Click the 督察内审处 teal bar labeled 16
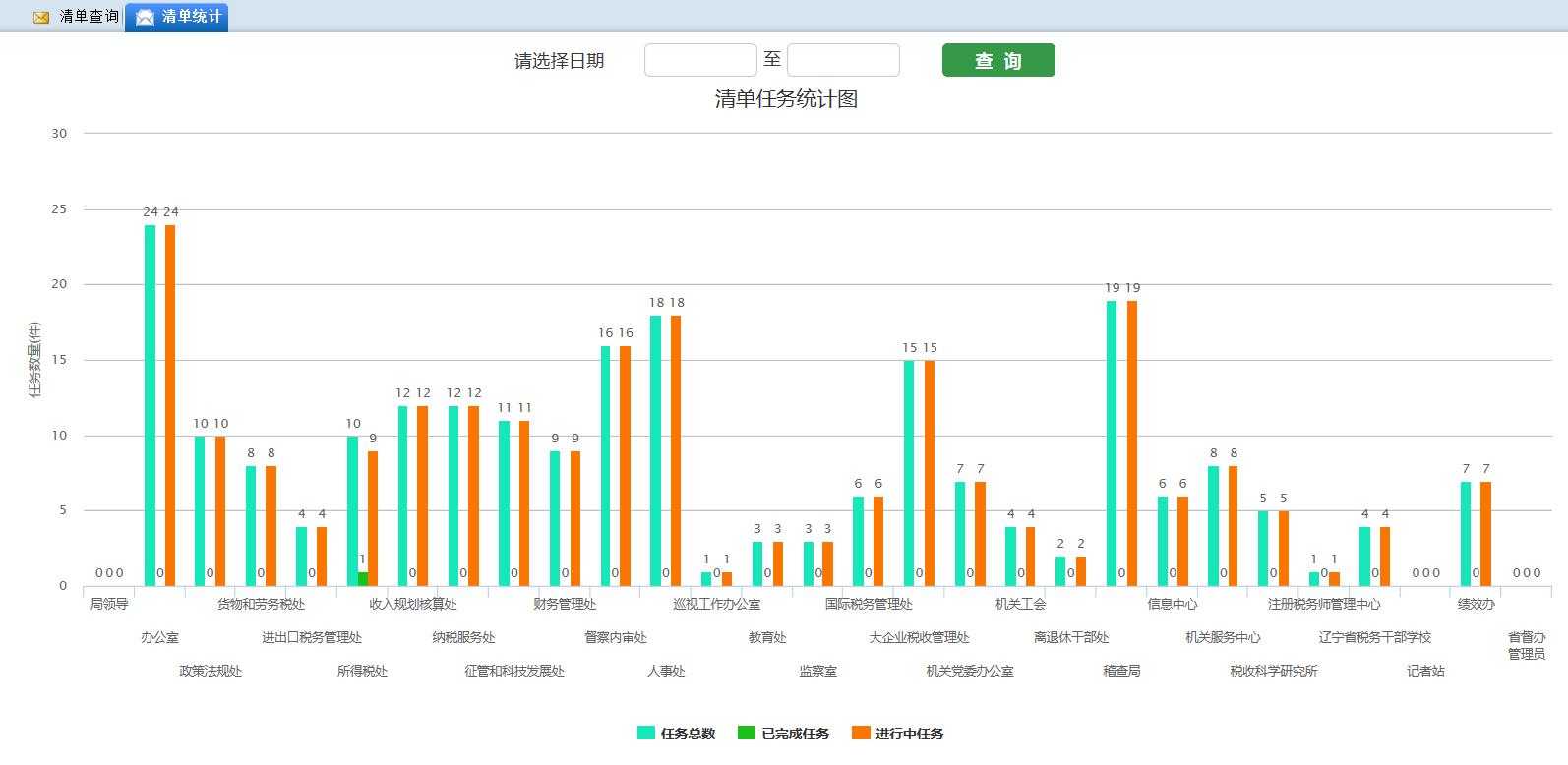1568x765 pixels. [606, 466]
